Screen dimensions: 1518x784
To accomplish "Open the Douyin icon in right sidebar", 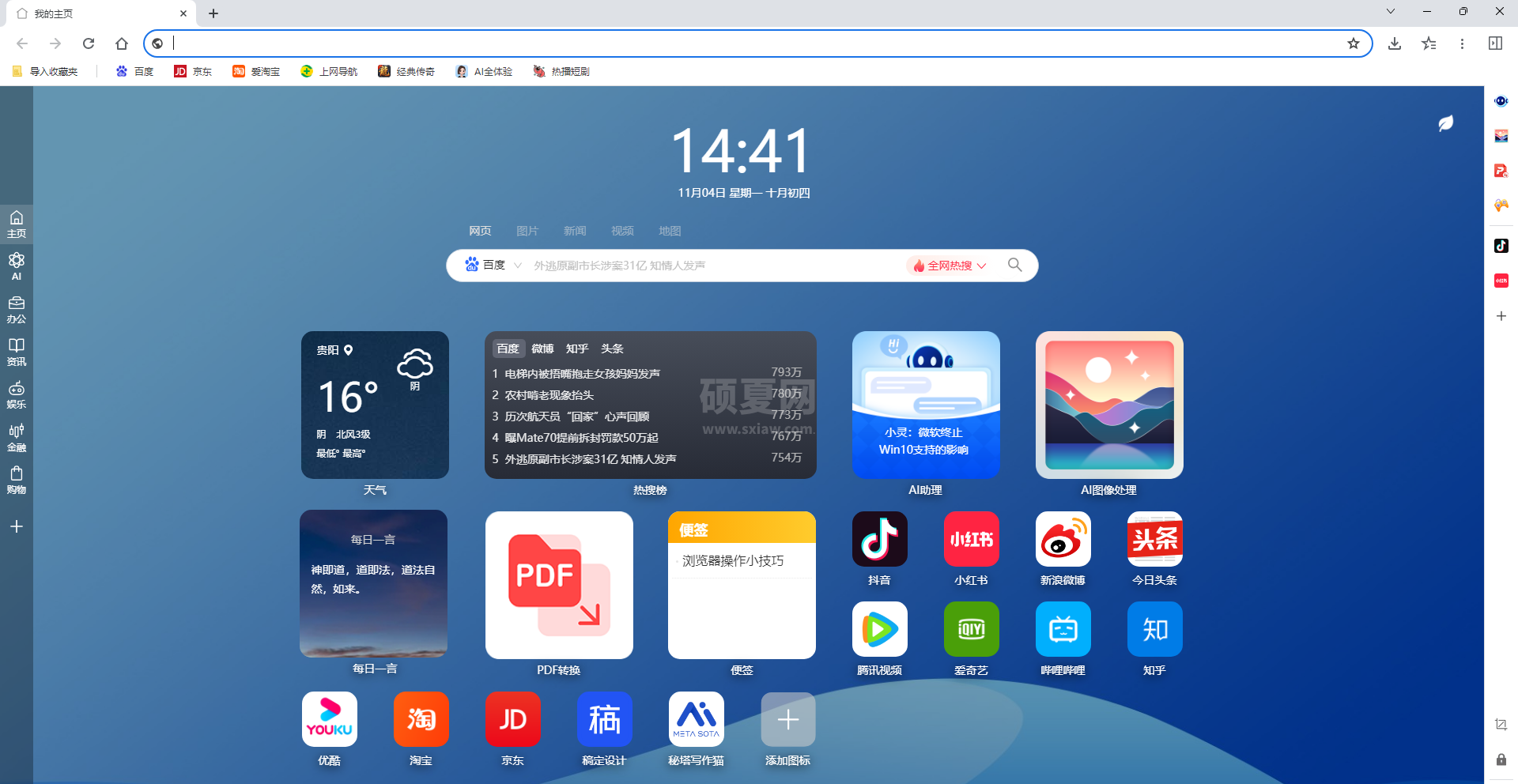I will coord(1501,246).
